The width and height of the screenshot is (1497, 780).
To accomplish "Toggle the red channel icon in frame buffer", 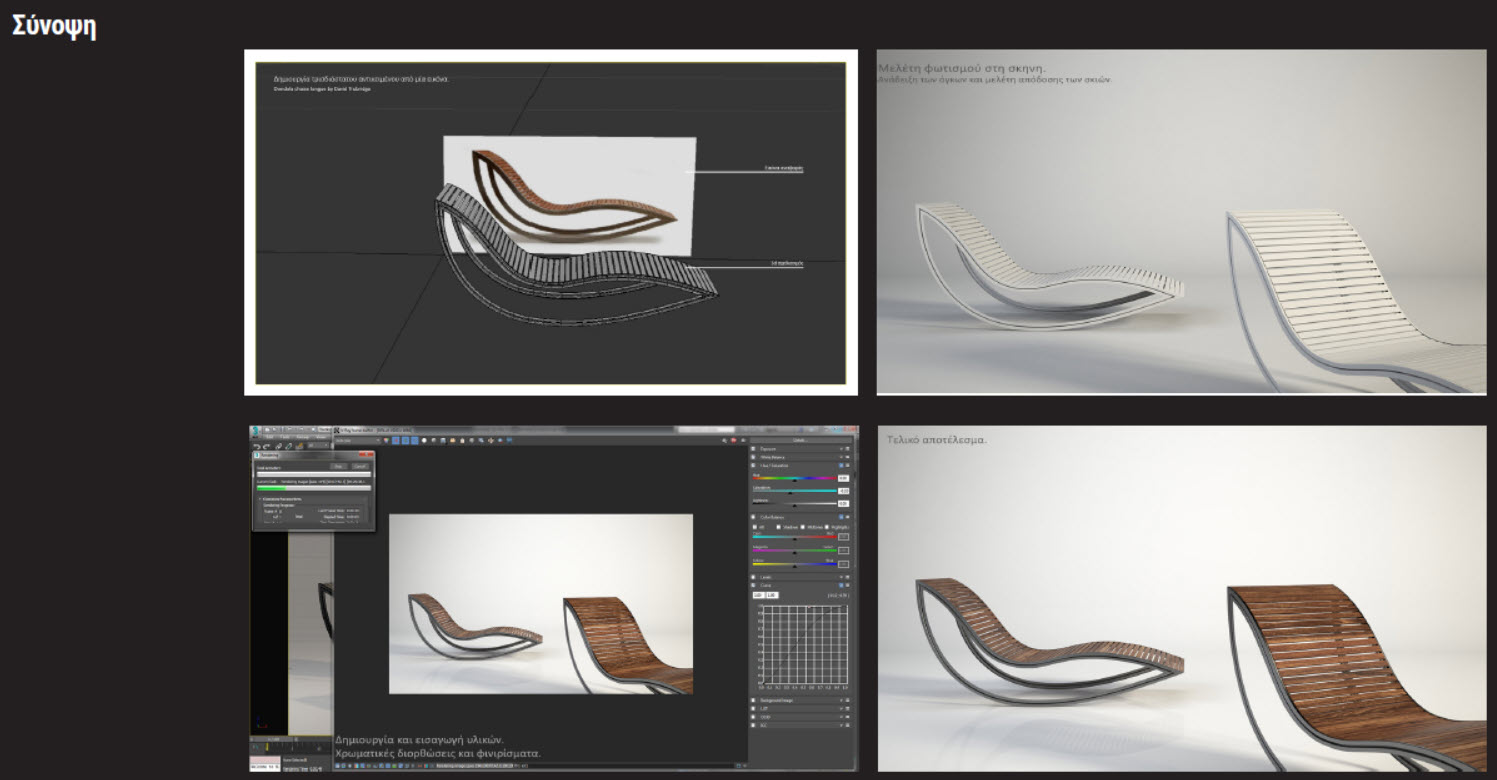I will coord(396,441).
